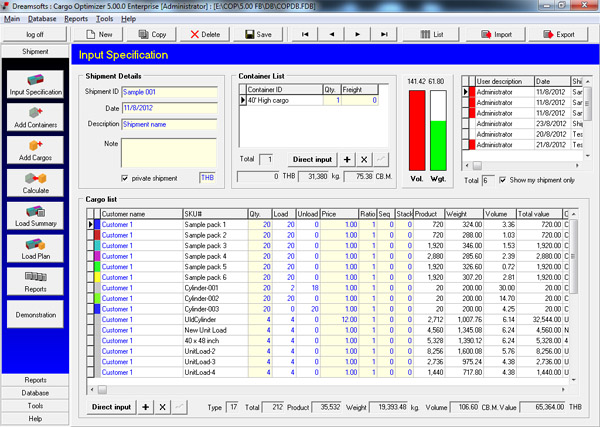
Task: Tick the row checkbox for UnitLoad-4
Action: 90,372
